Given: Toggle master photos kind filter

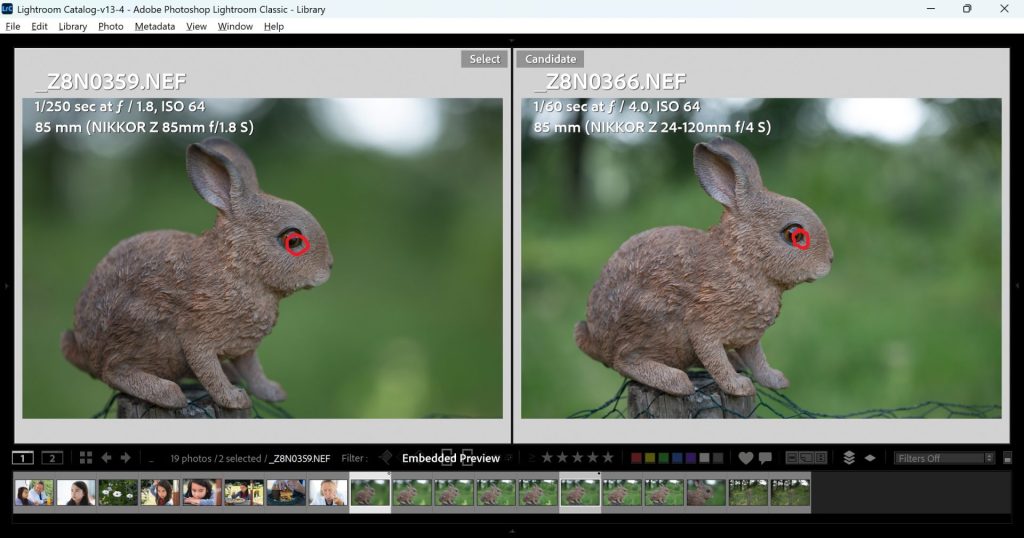Looking at the screenshot, I should tap(792, 458).
